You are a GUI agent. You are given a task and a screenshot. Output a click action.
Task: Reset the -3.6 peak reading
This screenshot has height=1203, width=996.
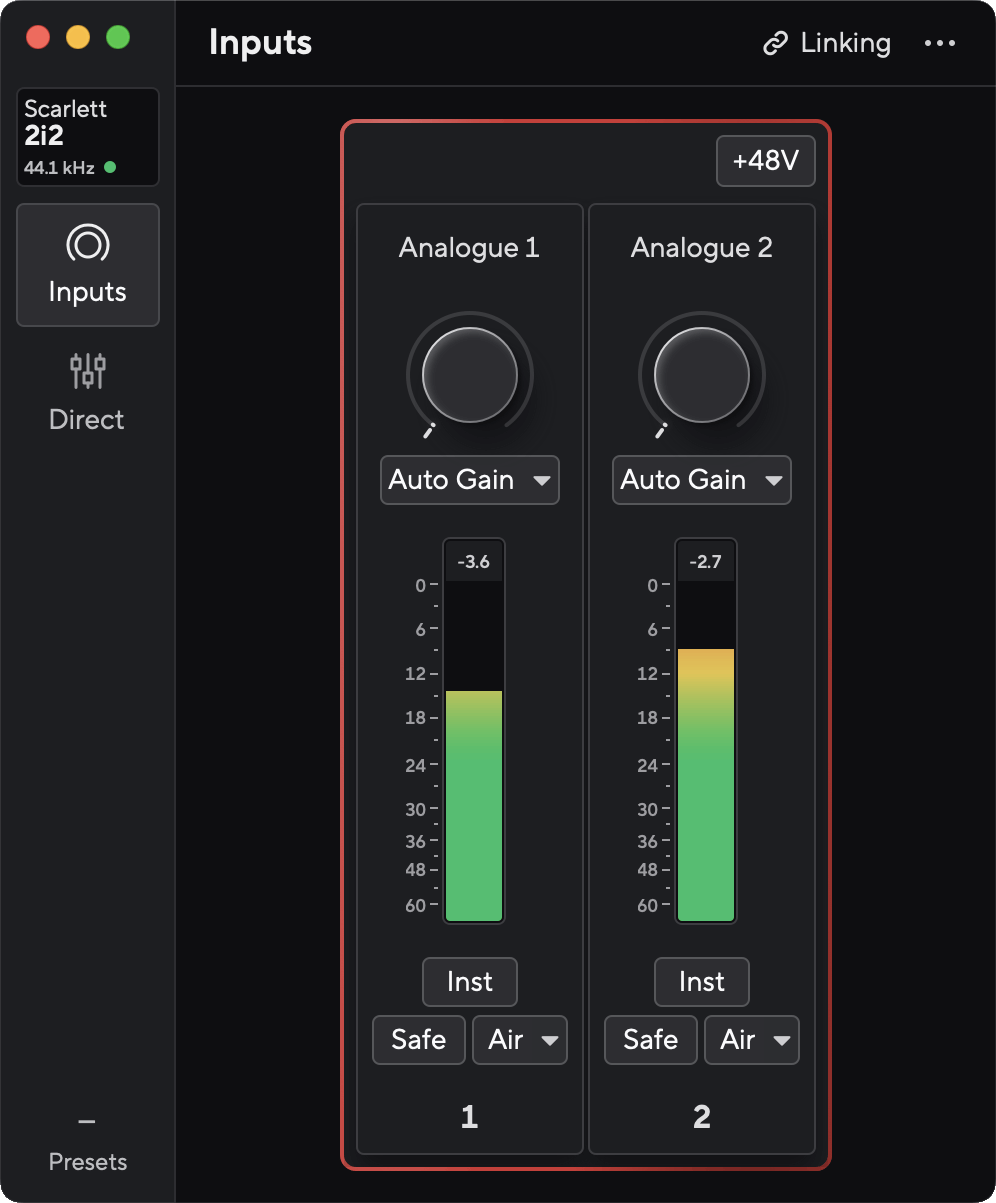pos(473,562)
